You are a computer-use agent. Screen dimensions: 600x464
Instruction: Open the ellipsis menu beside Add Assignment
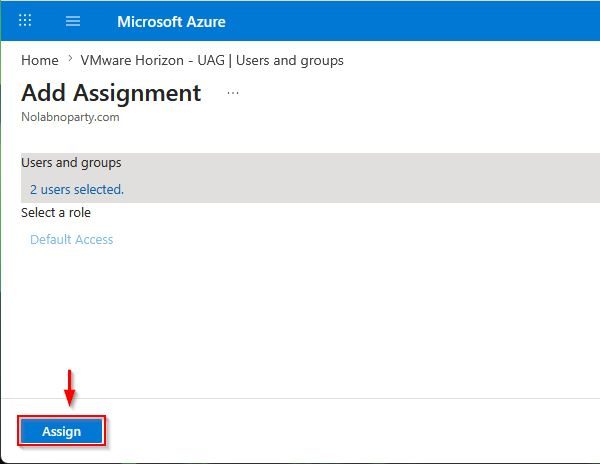(233, 93)
